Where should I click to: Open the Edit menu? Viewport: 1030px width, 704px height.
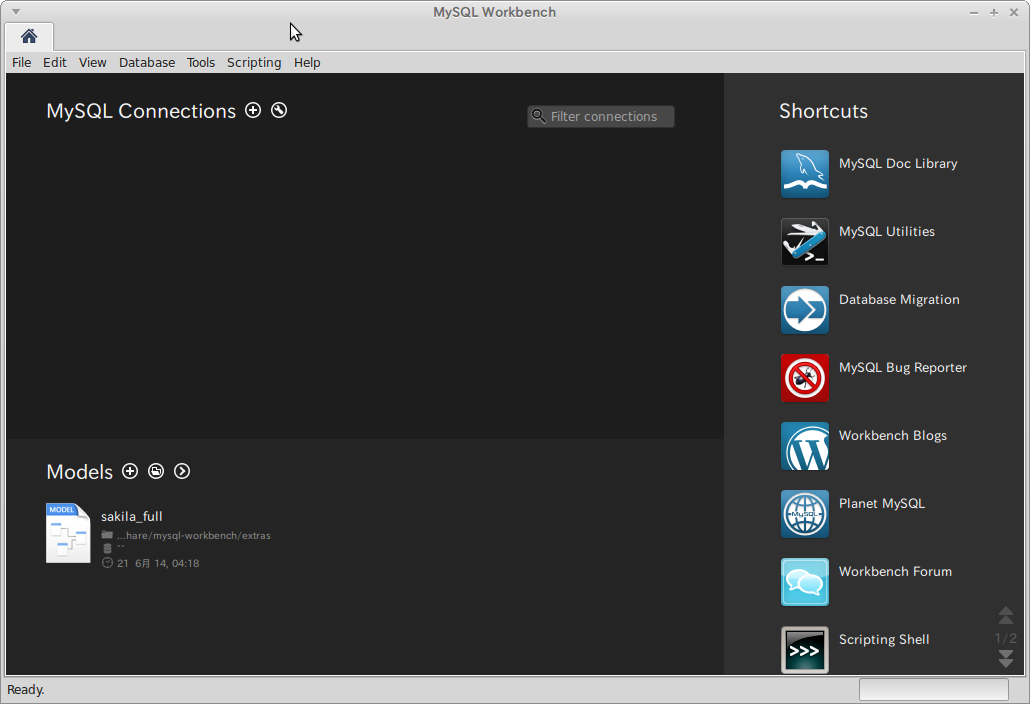click(x=55, y=62)
